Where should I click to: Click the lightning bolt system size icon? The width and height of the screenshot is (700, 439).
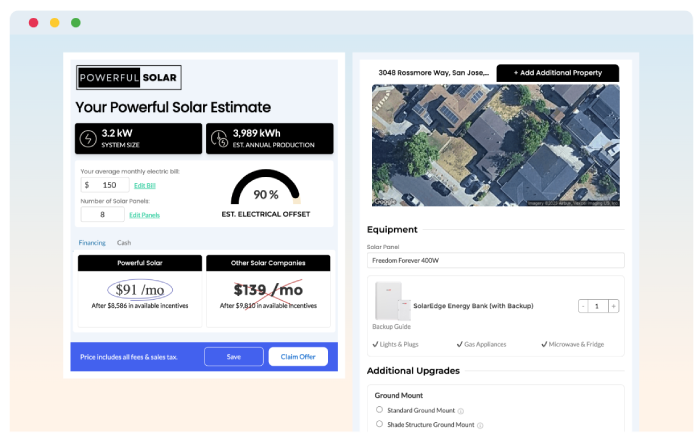tap(89, 138)
